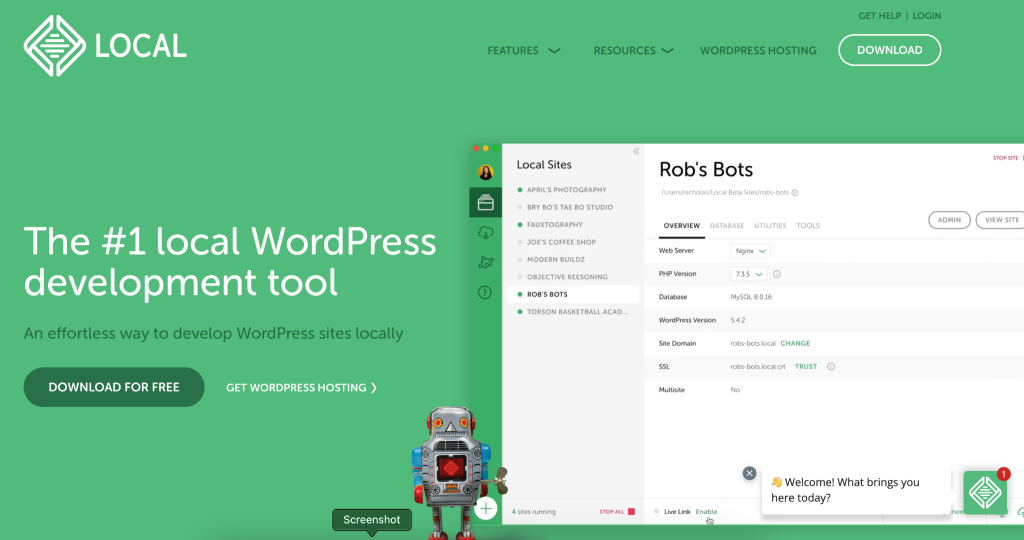Open the PHP Version 7.3.5 dropdown
1024x540 pixels.
748,274
